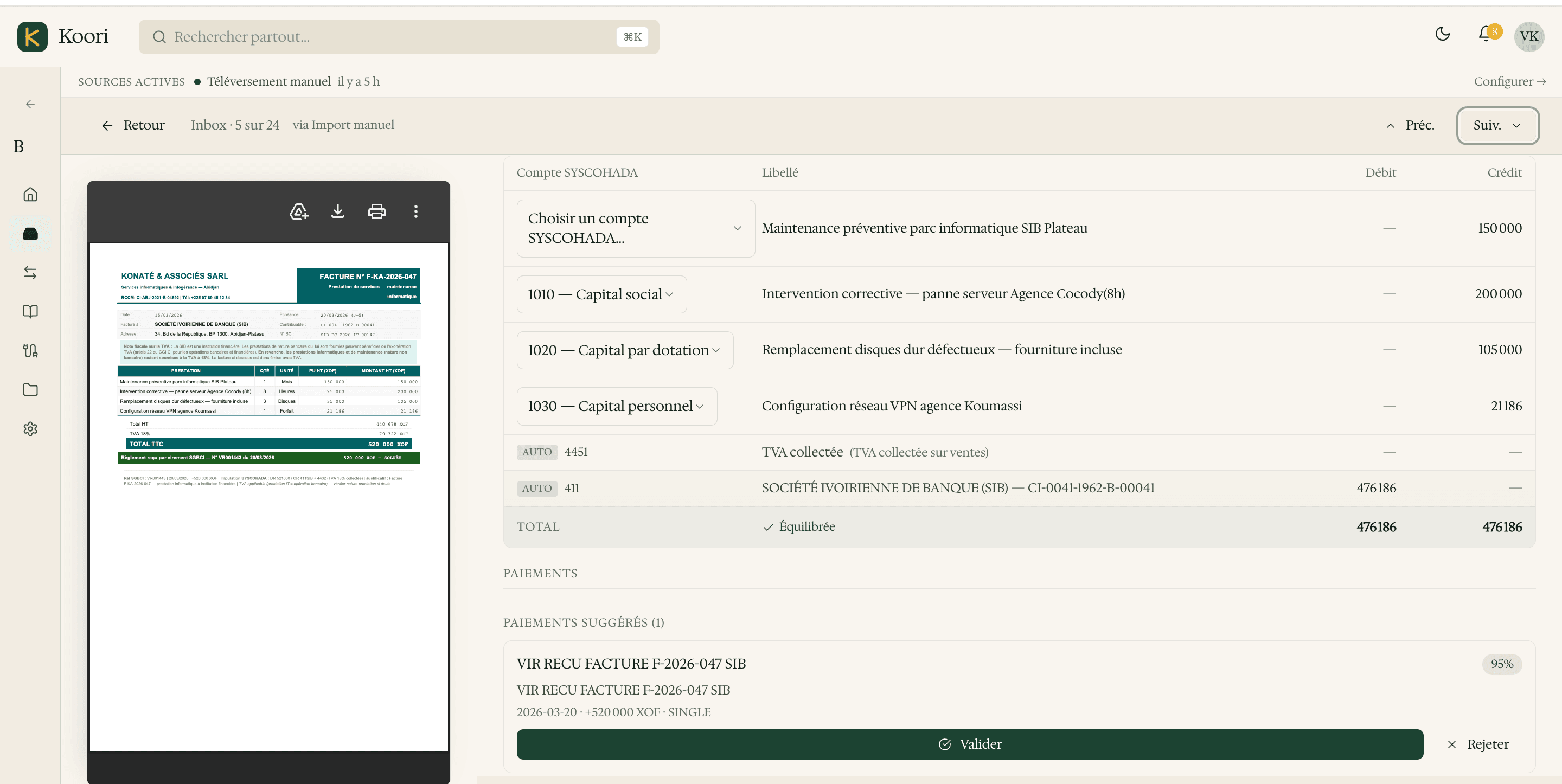This screenshot has width=1562, height=784.
Task: Click 'Remplacement disques dur défectueux' line label
Action: click(942, 349)
